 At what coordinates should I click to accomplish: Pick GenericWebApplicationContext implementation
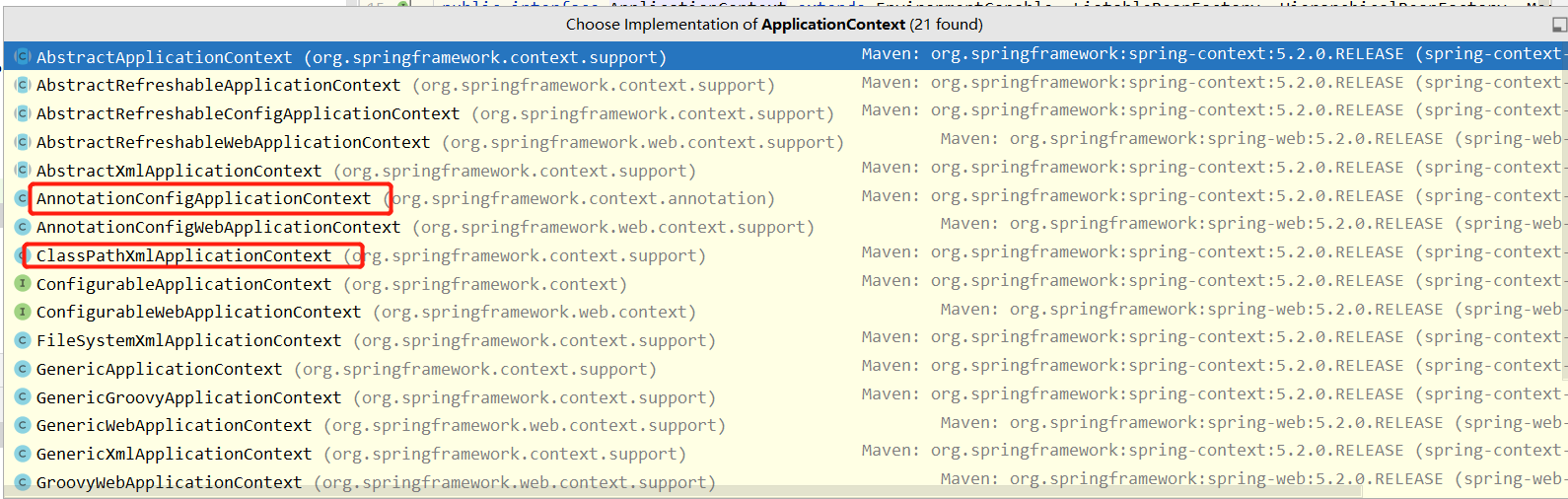coord(174,426)
